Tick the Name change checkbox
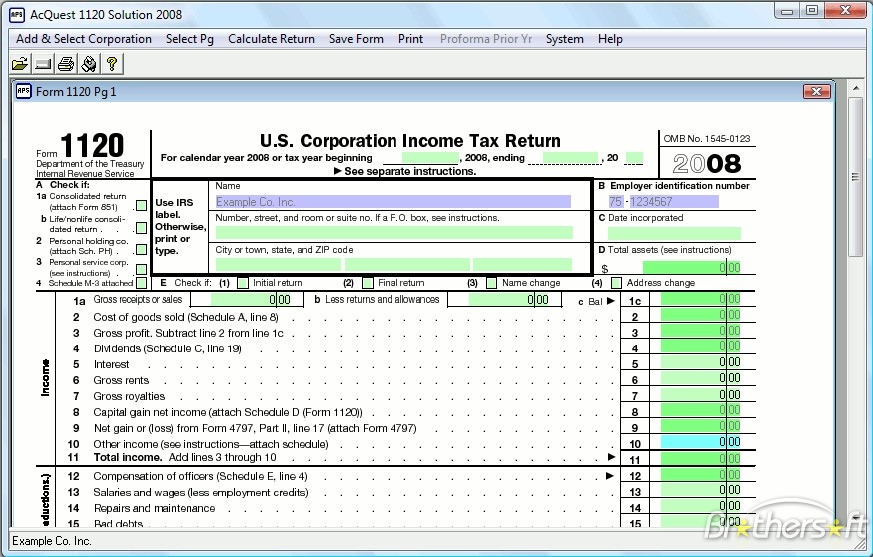 [x=492, y=283]
